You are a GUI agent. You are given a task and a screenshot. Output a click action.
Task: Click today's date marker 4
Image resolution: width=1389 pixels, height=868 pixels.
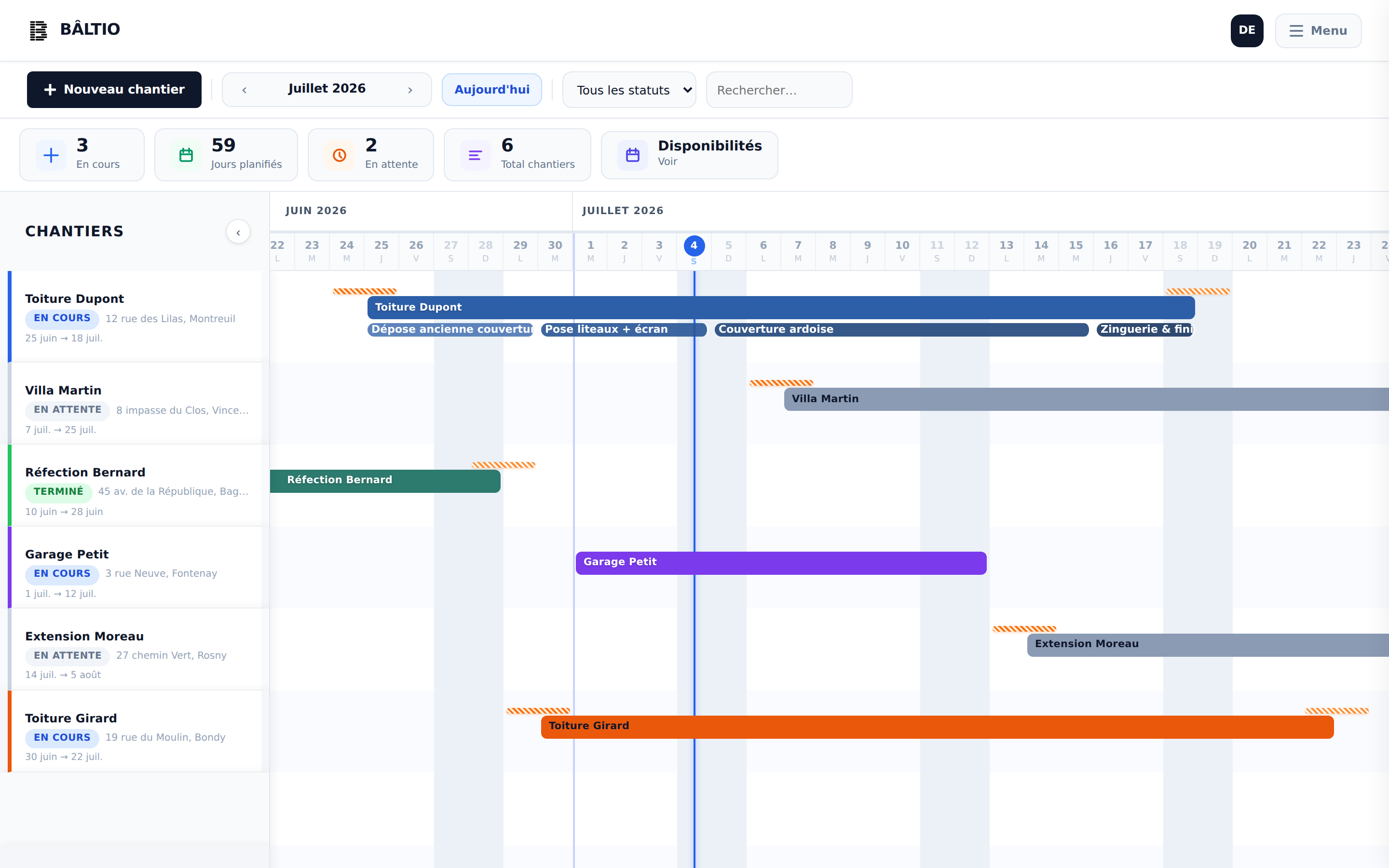point(694,246)
